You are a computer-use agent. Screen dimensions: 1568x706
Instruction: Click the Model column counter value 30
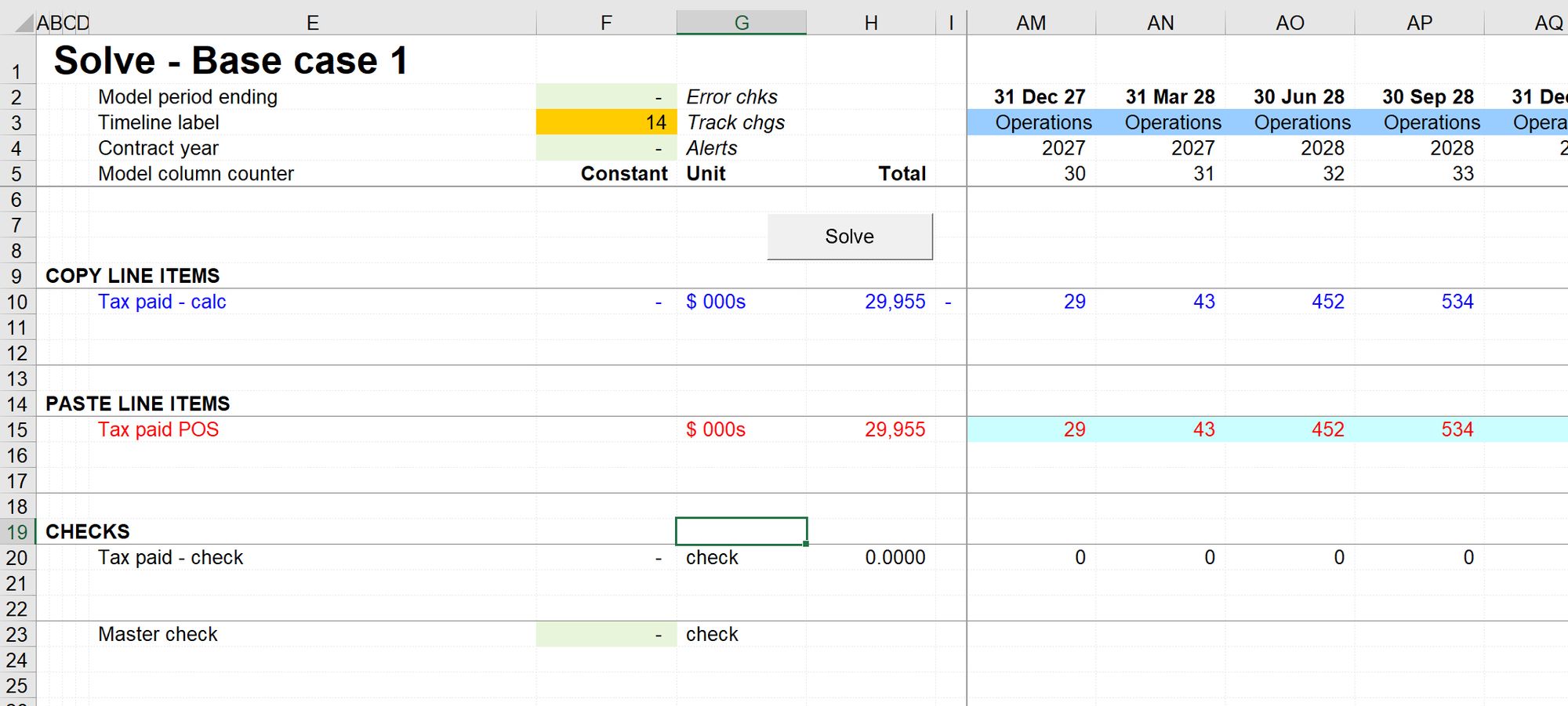(1073, 173)
